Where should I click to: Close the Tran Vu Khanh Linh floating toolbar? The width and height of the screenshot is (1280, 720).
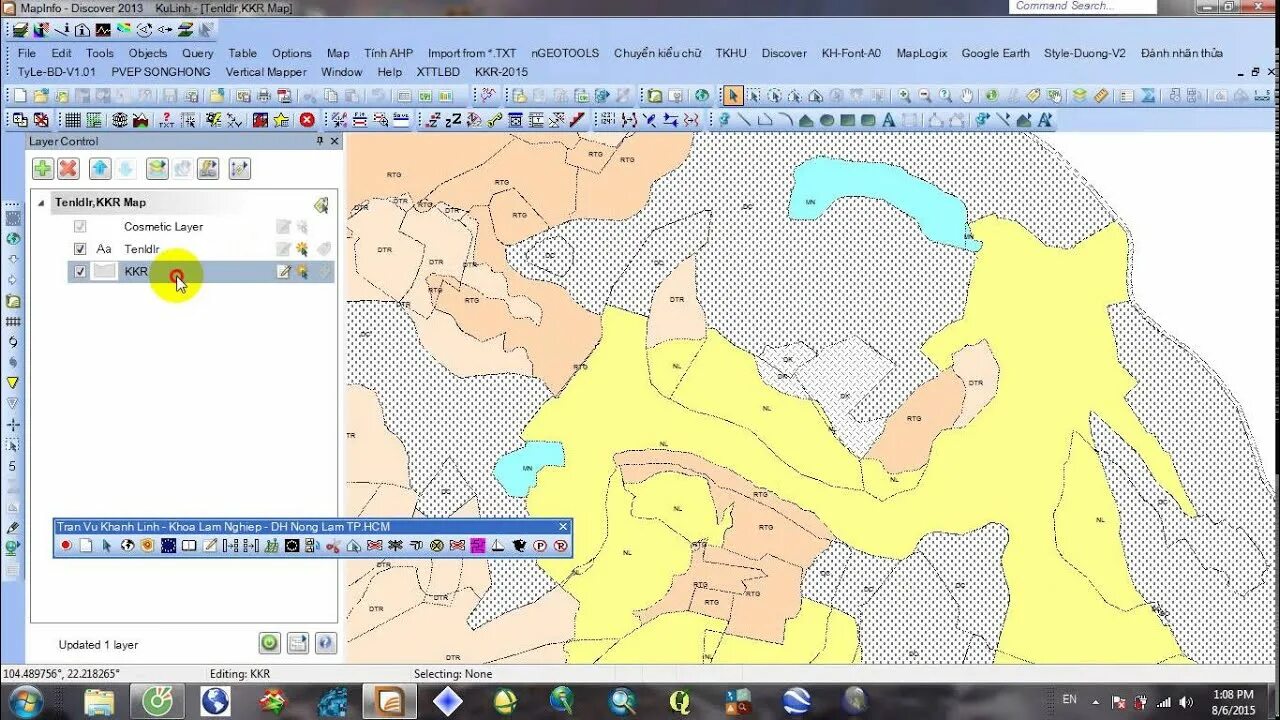click(563, 527)
